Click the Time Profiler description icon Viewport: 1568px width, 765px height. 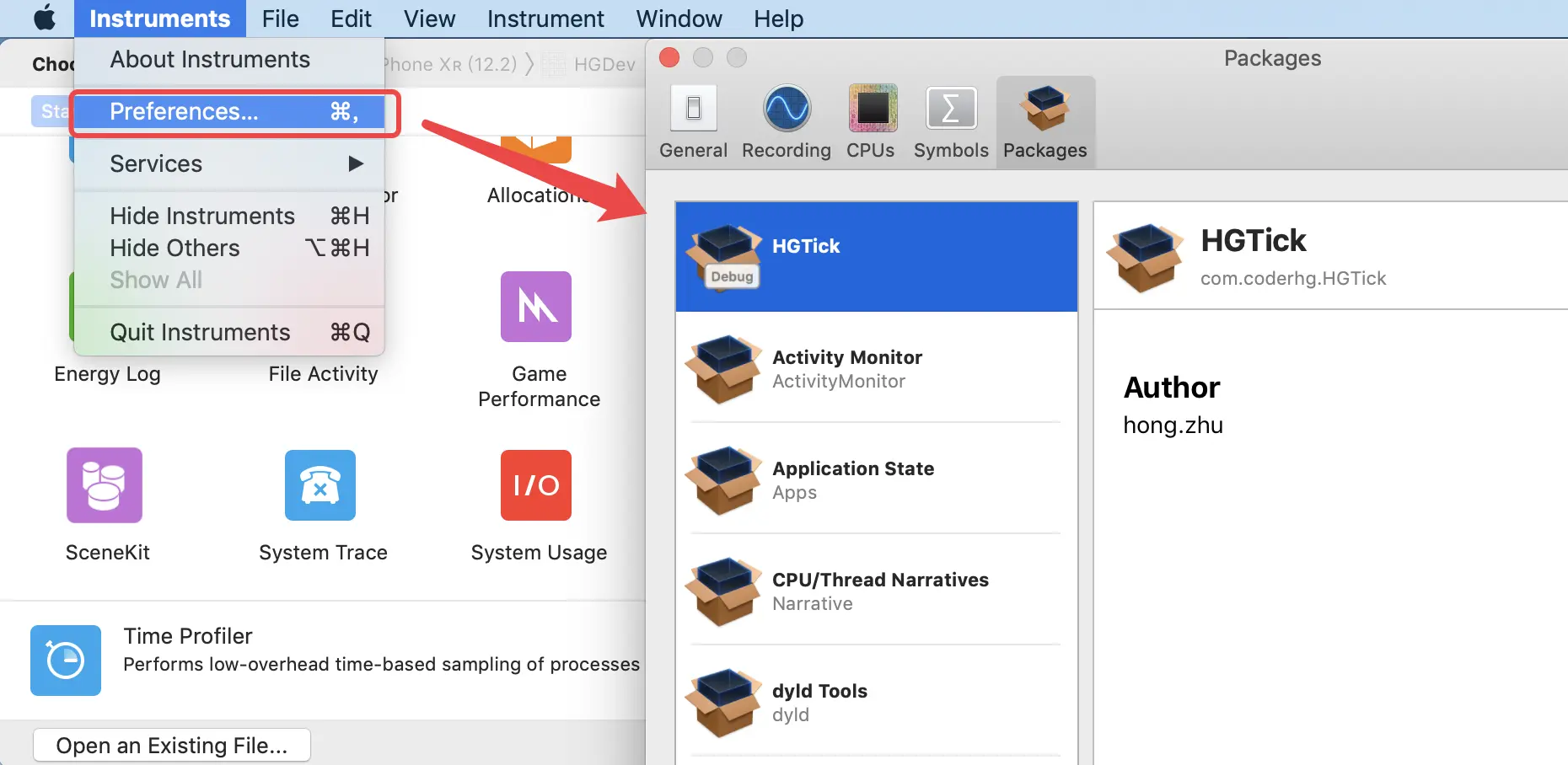(66, 661)
